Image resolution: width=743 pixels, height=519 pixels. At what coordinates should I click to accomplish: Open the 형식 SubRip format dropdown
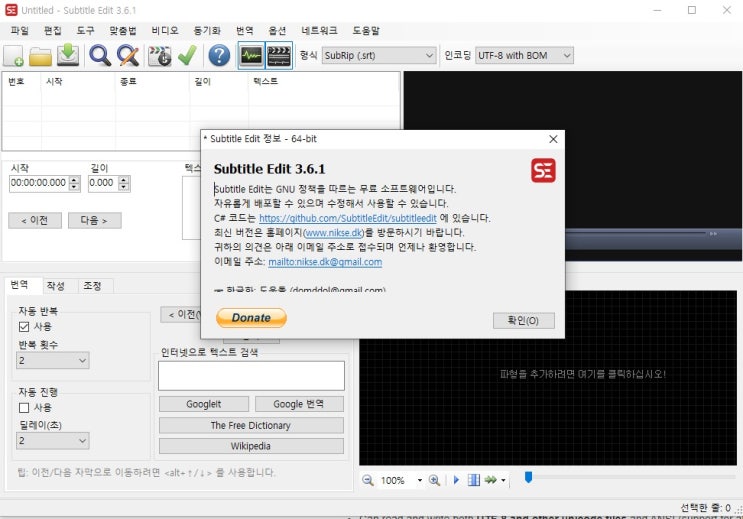(x=379, y=55)
